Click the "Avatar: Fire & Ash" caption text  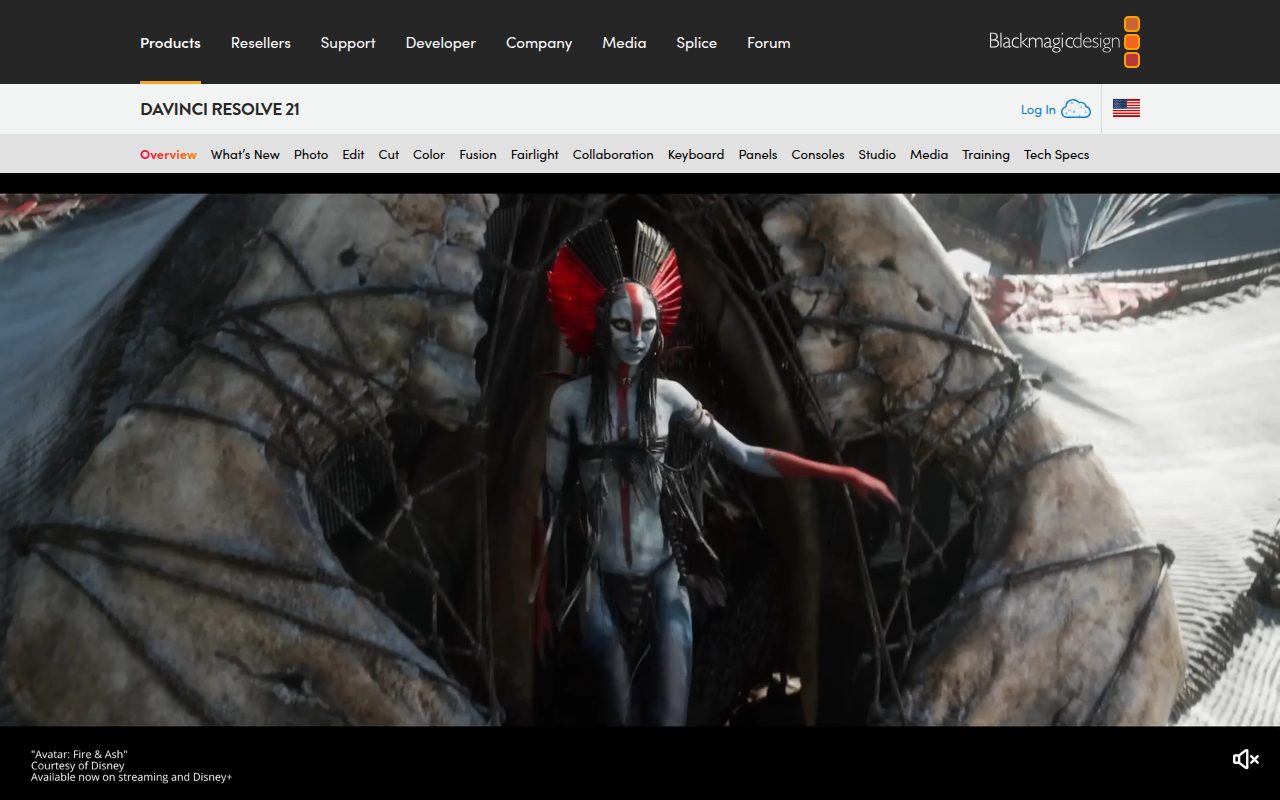pos(79,754)
